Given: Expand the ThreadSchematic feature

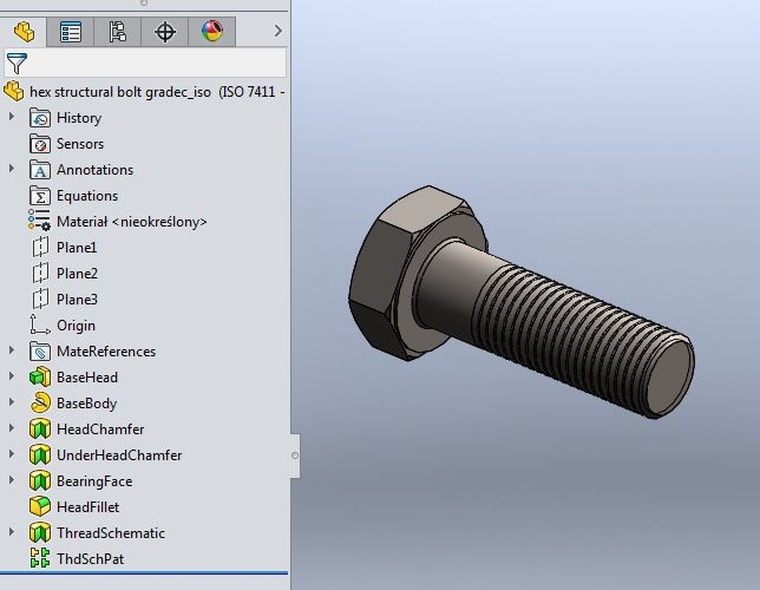Looking at the screenshot, I should coord(12,531).
